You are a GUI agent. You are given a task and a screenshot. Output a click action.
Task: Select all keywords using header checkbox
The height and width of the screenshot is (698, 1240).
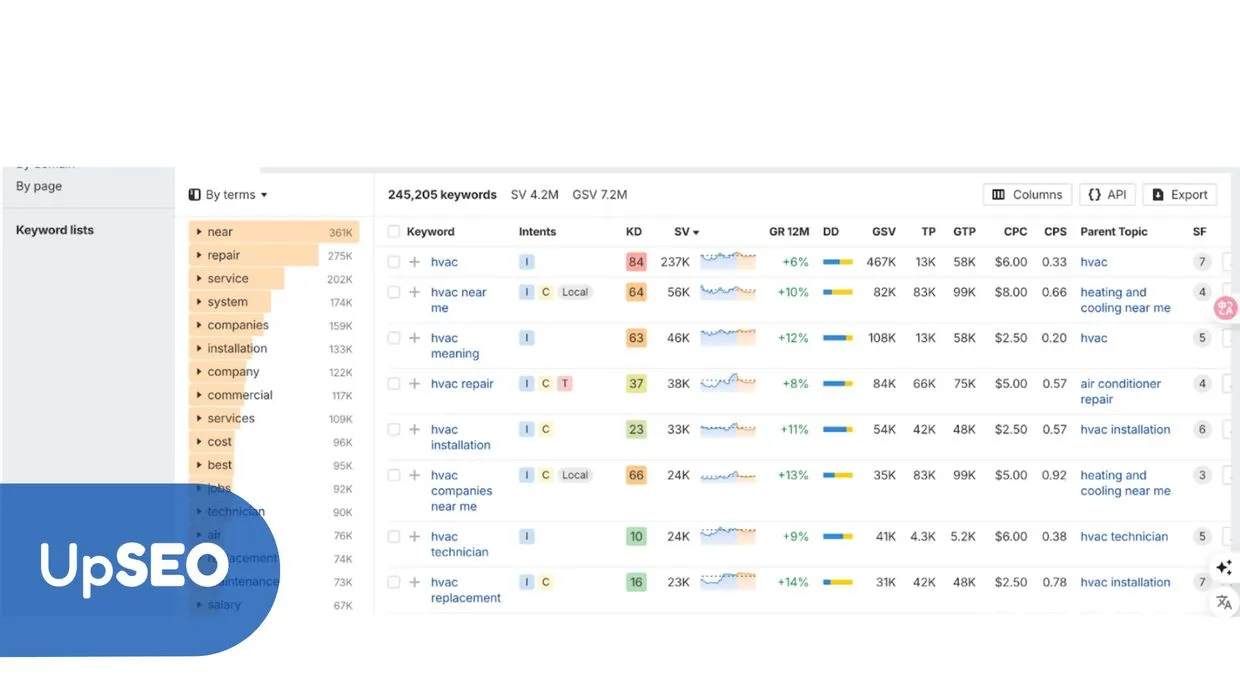393,231
